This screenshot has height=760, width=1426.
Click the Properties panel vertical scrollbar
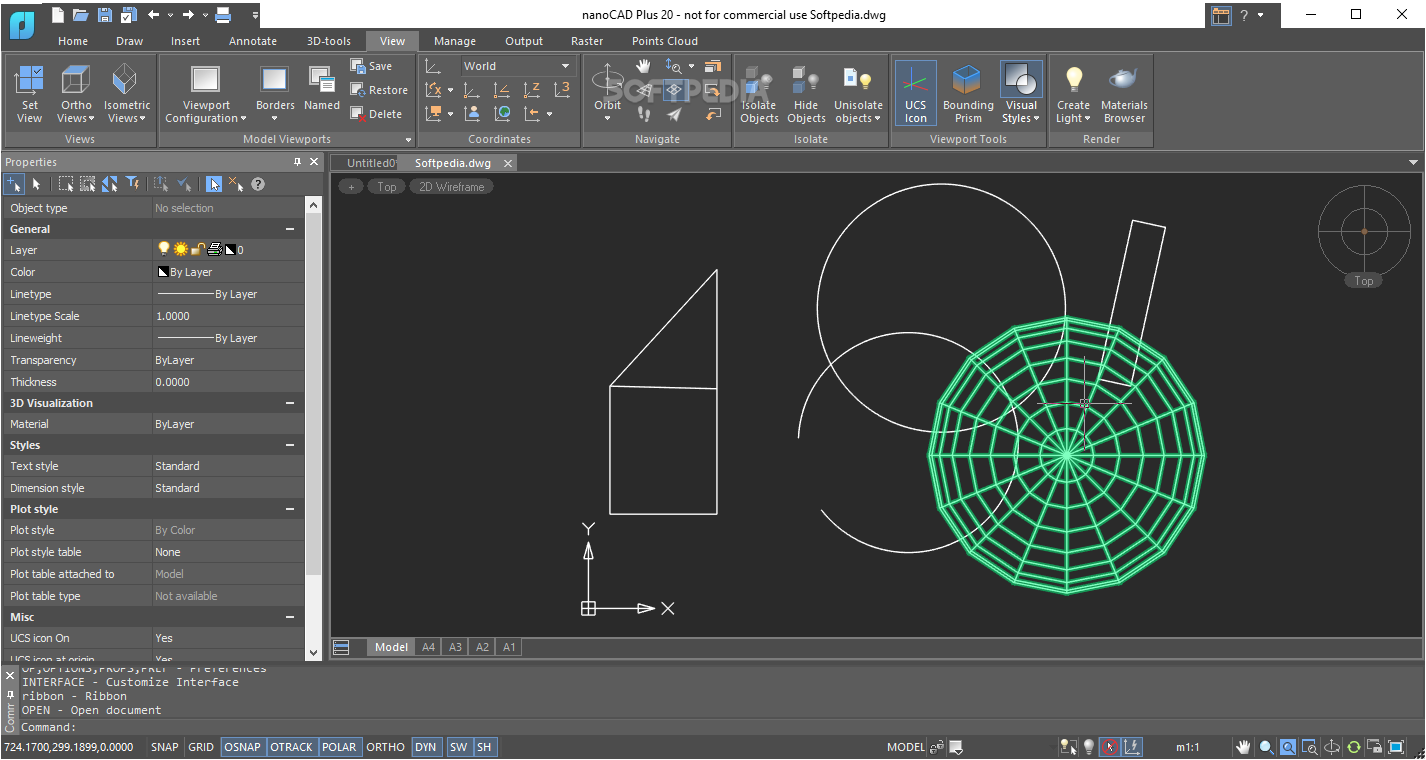pos(313,428)
